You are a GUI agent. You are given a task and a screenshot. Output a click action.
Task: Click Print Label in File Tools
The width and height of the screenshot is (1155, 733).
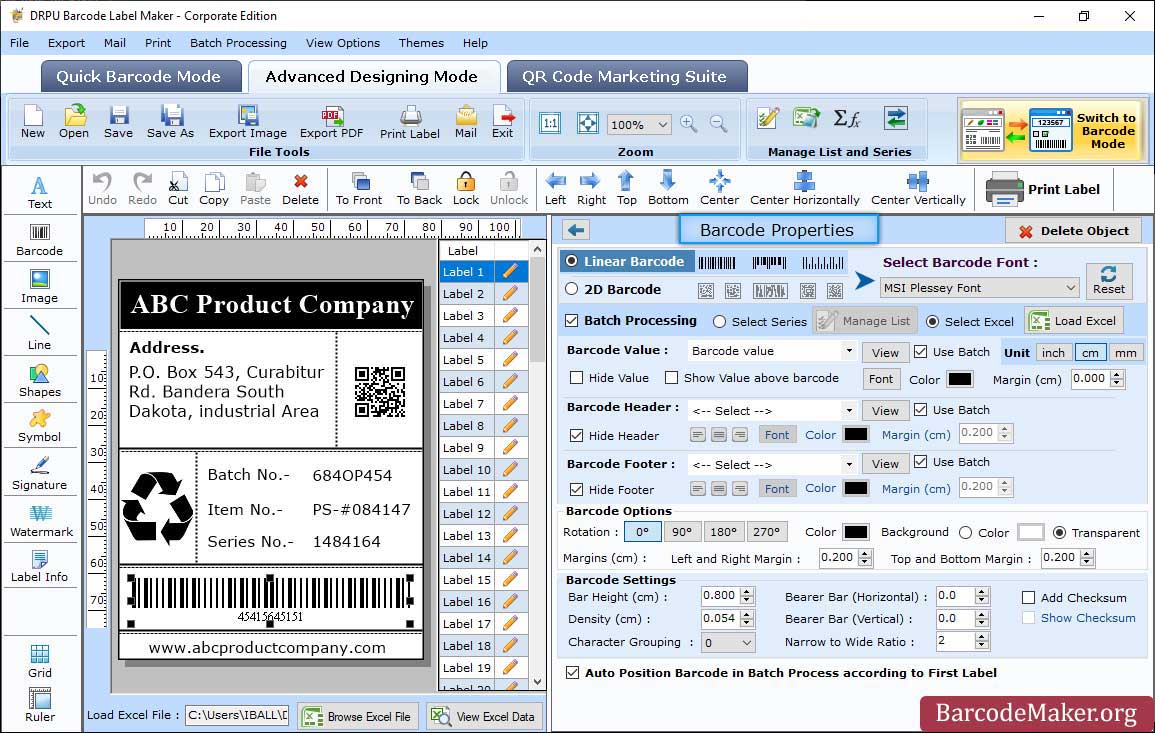point(410,122)
